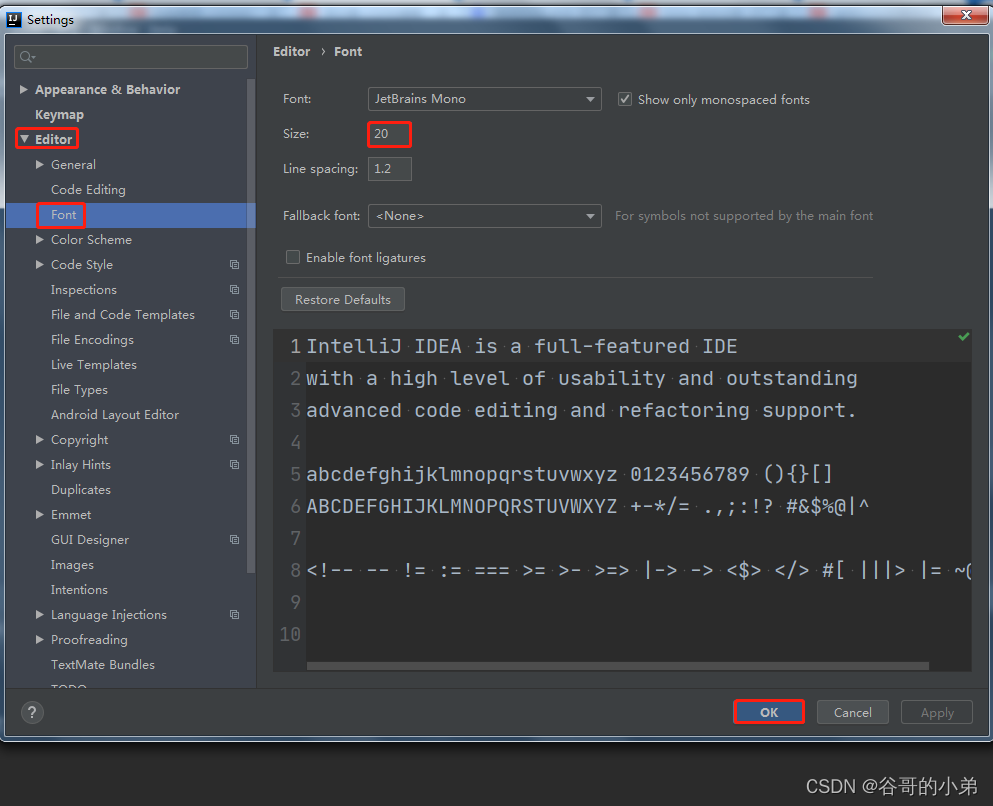Viewport: 993px width, 806px height.
Task: Open File Types settings
Action: 79,390
